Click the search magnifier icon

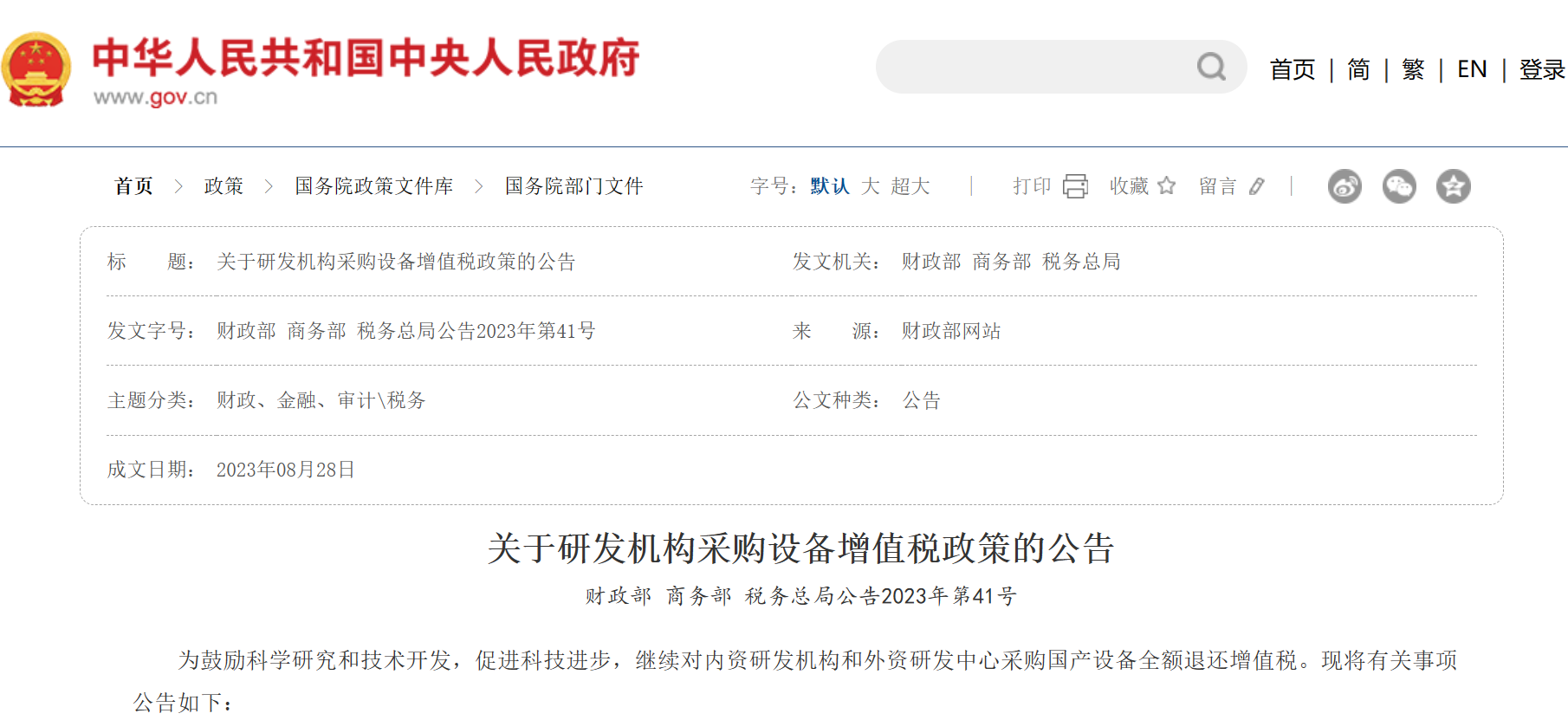(x=1211, y=67)
